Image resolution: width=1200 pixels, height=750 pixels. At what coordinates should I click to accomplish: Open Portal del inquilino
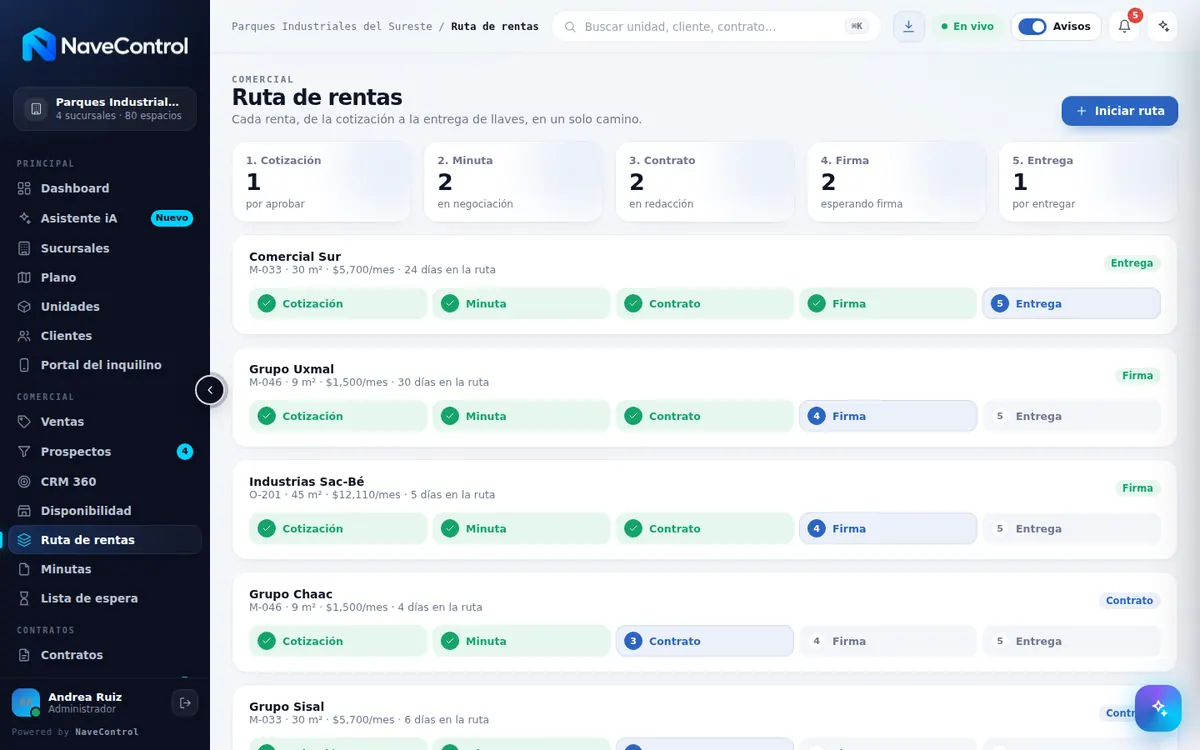[105, 365]
